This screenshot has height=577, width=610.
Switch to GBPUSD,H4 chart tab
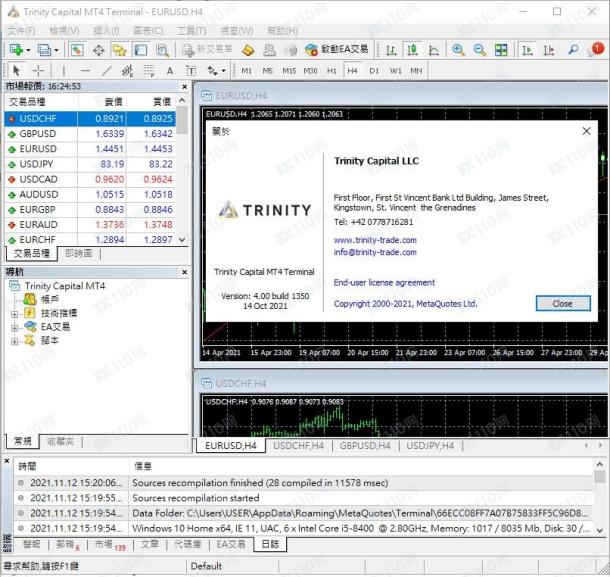[x=365, y=445]
